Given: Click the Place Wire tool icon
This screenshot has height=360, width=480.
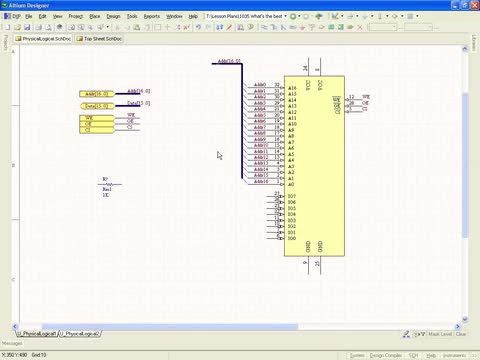Looking at the screenshot, I should [265, 27].
